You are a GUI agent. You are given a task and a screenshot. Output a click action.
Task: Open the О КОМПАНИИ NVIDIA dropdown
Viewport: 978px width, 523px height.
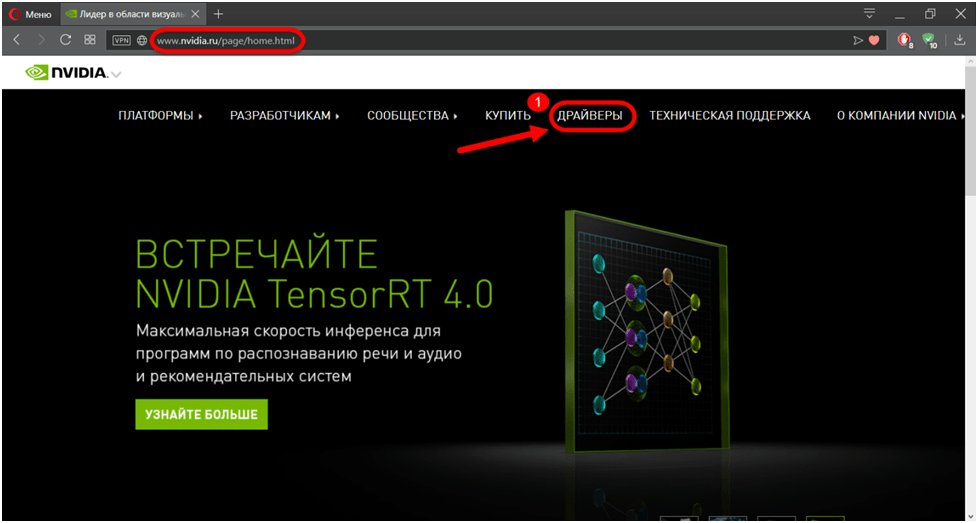tap(900, 116)
